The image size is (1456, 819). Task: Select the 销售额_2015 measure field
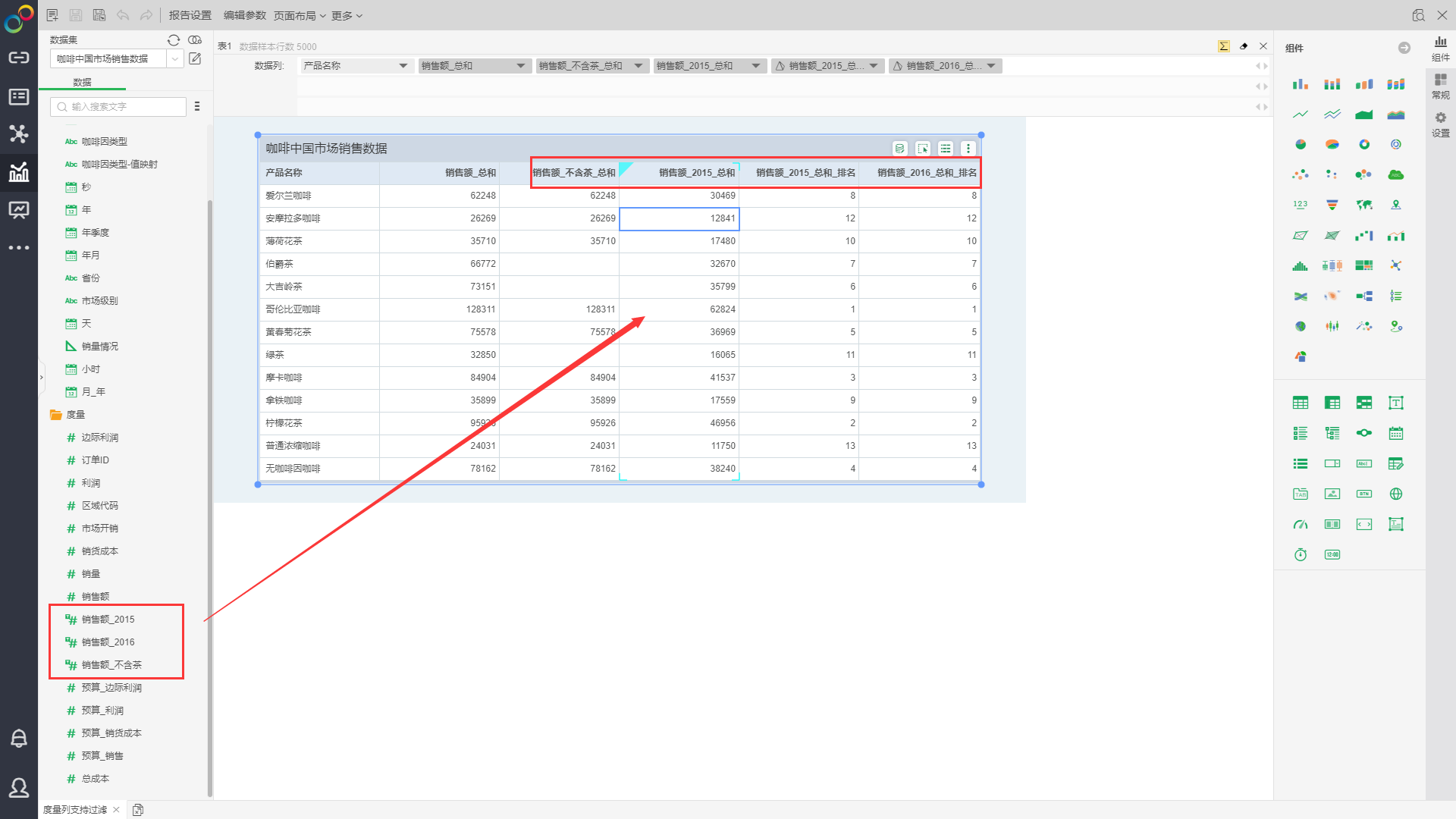pos(108,620)
